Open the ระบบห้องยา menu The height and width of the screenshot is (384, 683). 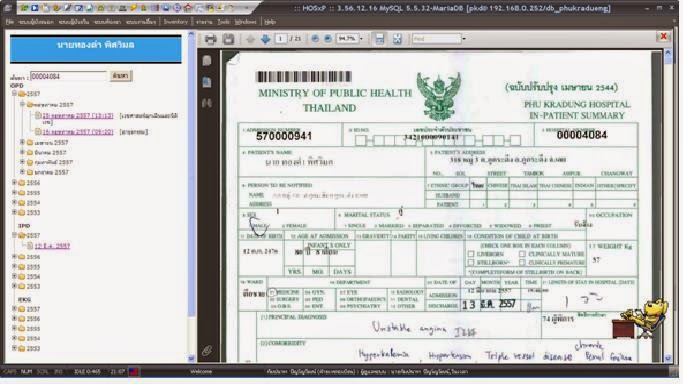coord(107,21)
